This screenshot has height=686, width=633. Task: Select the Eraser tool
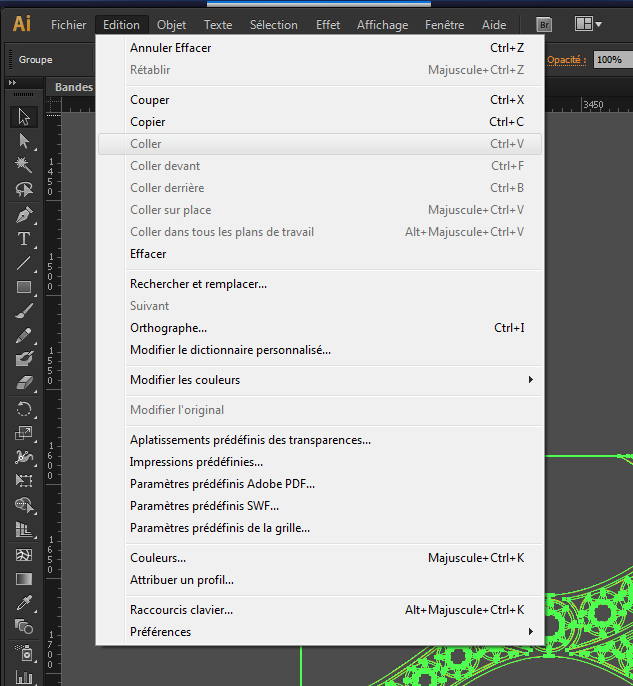(x=24, y=383)
